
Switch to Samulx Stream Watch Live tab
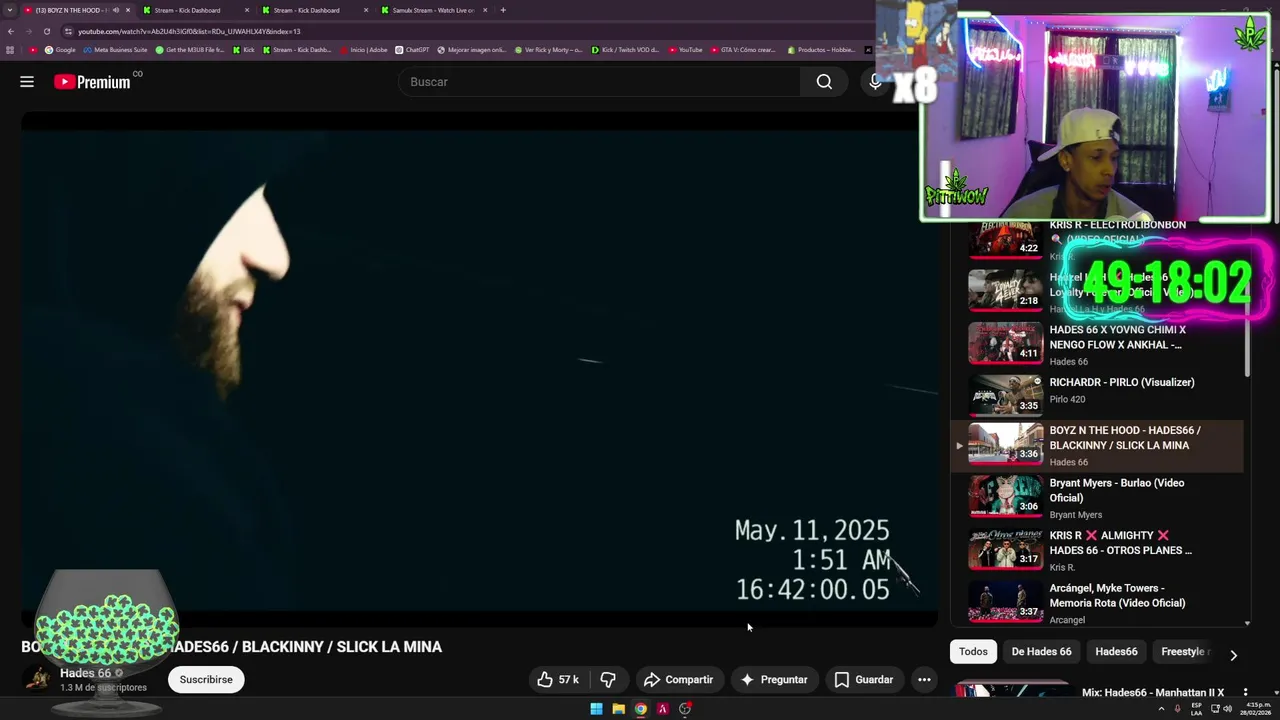click(433, 10)
